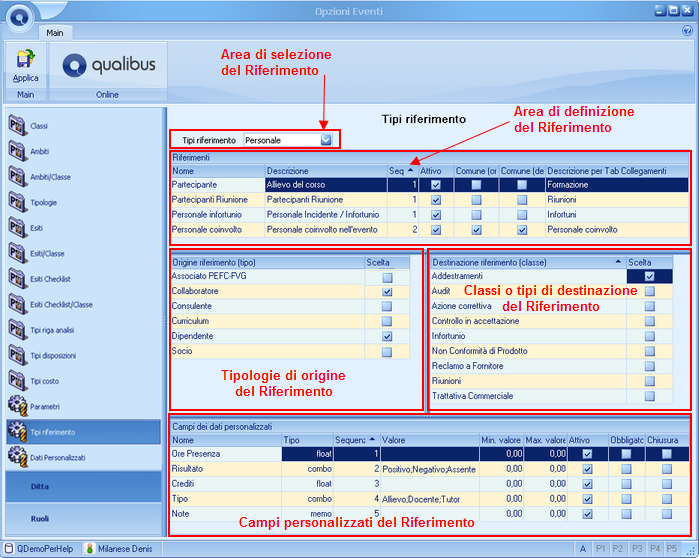Open the Ruoli navigation group
The image size is (699, 558).
pos(83,519)
